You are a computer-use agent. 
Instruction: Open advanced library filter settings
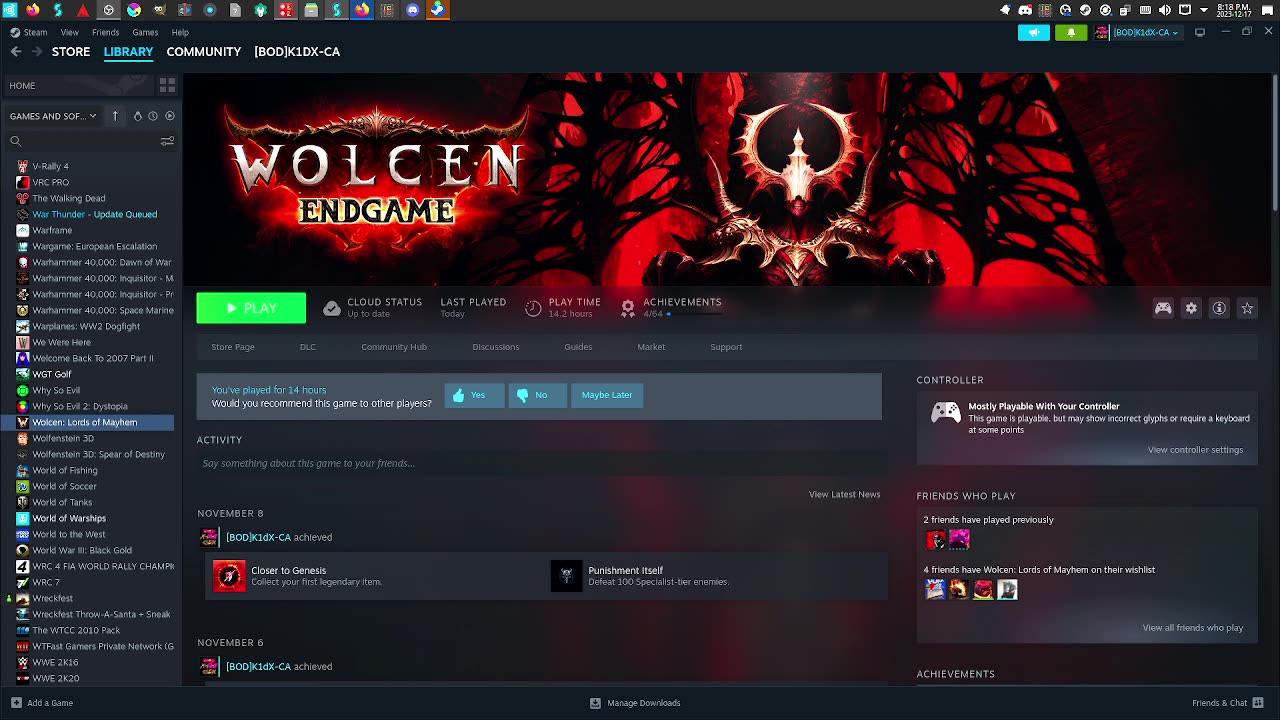coord(167,141)
